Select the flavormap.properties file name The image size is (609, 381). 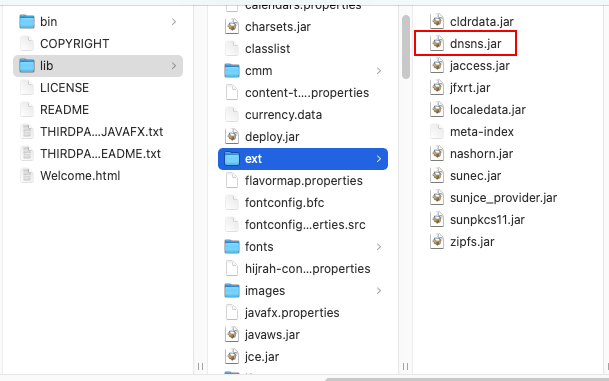coord(304,181)
